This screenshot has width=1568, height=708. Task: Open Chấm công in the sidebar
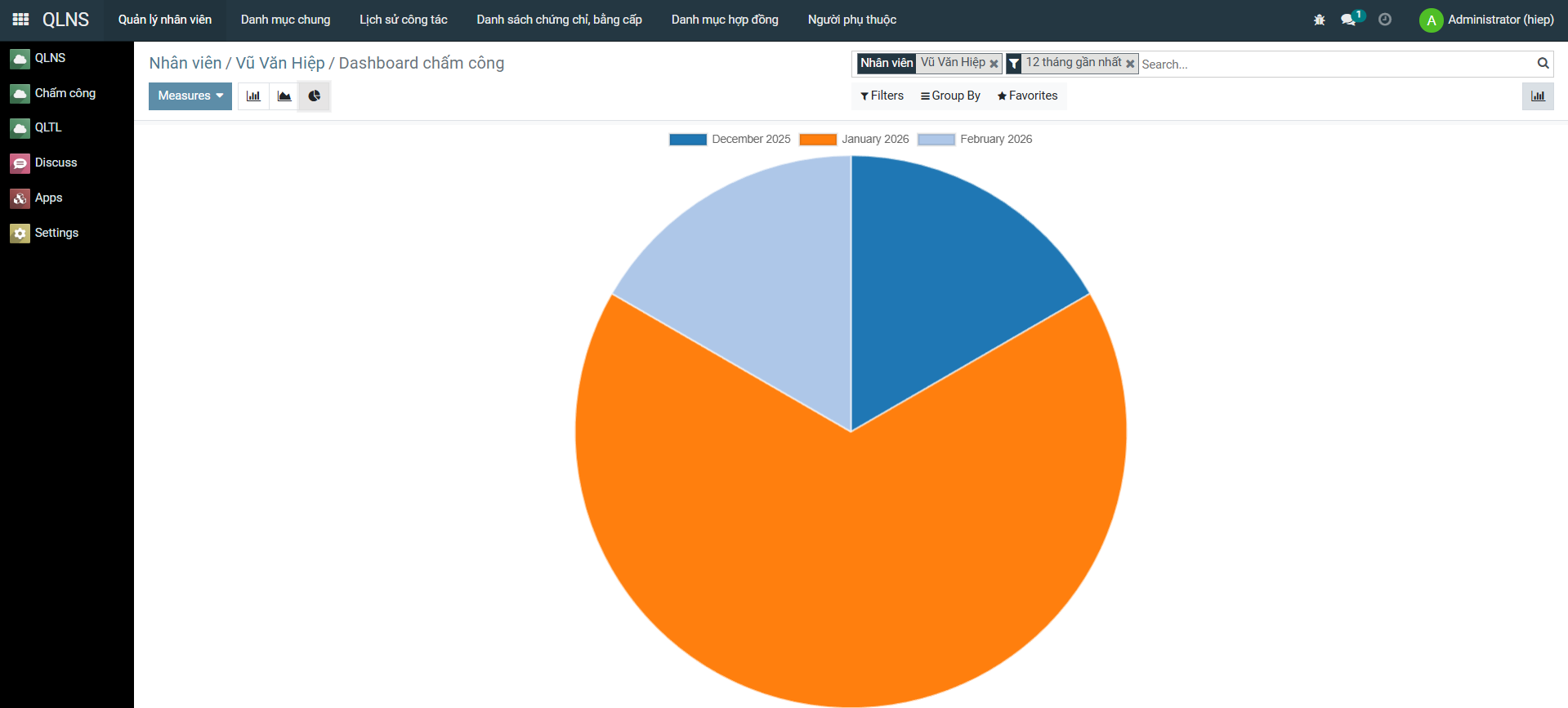[65, 94]
